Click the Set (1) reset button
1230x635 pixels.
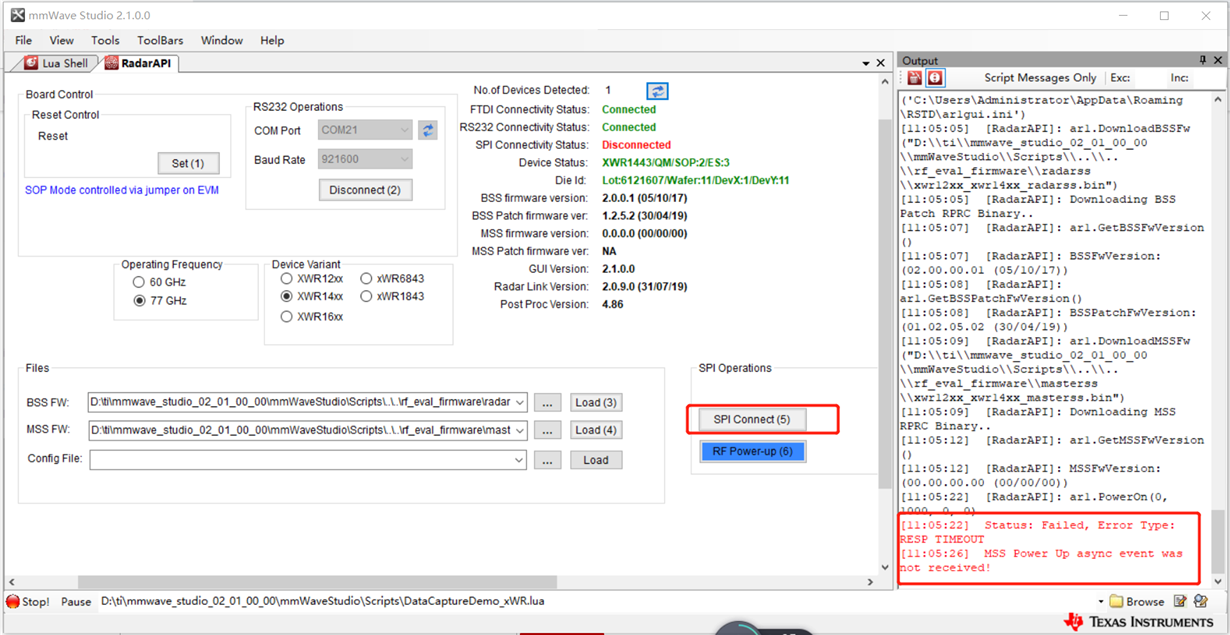[188, 163]
